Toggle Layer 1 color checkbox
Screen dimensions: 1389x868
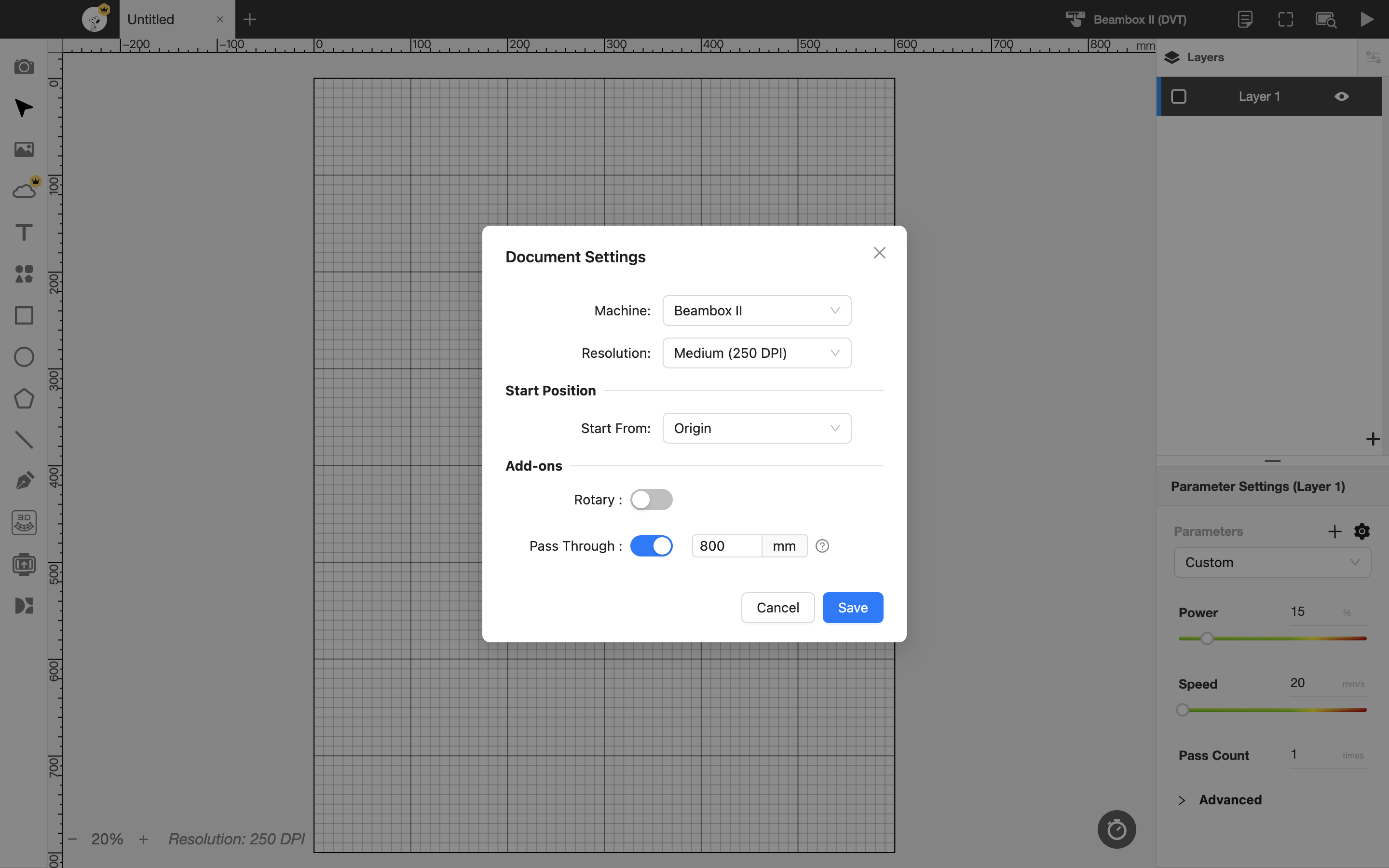pos(1178,96)
